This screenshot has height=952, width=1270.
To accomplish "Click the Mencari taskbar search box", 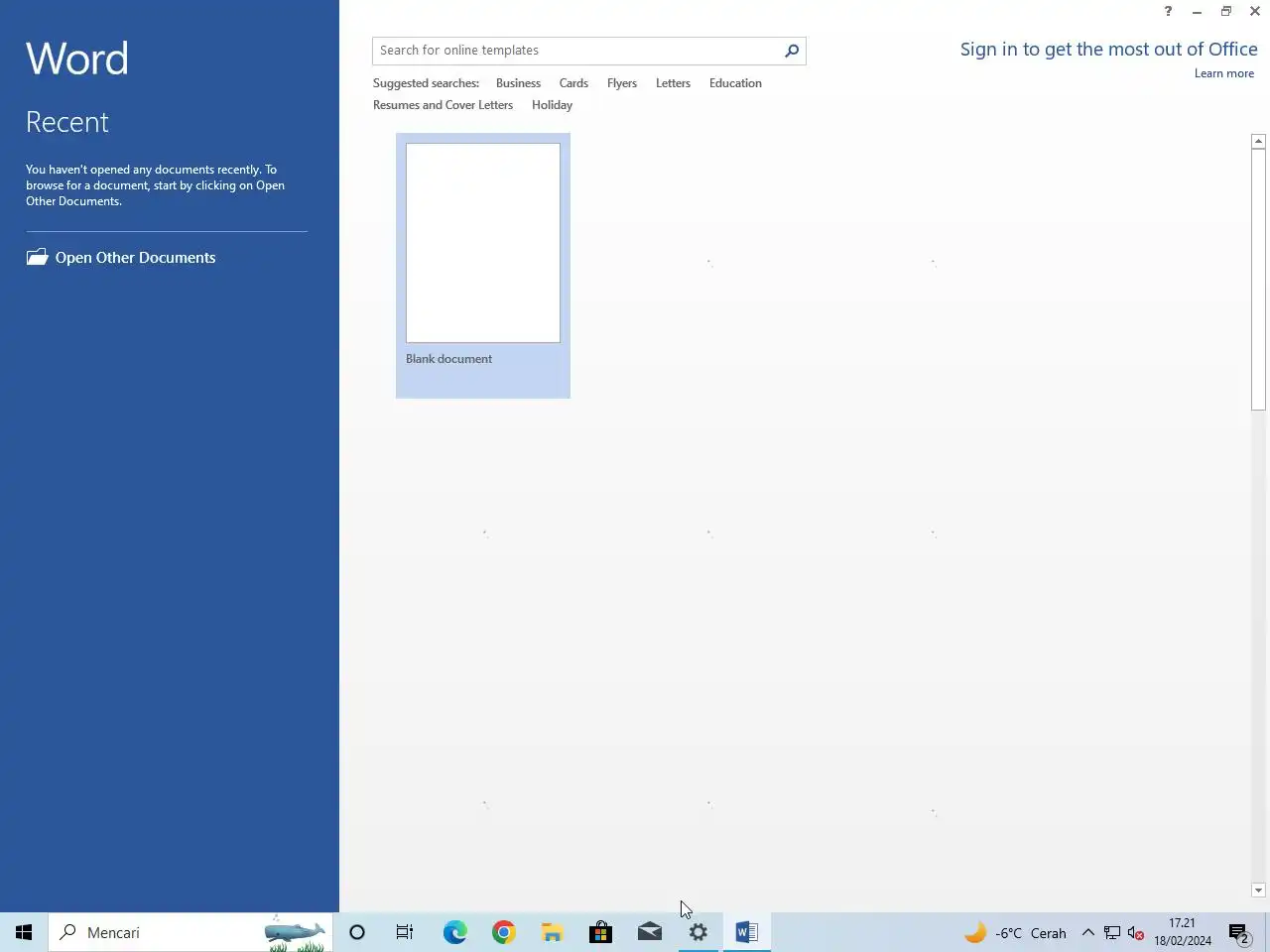I will click(190, 932).
